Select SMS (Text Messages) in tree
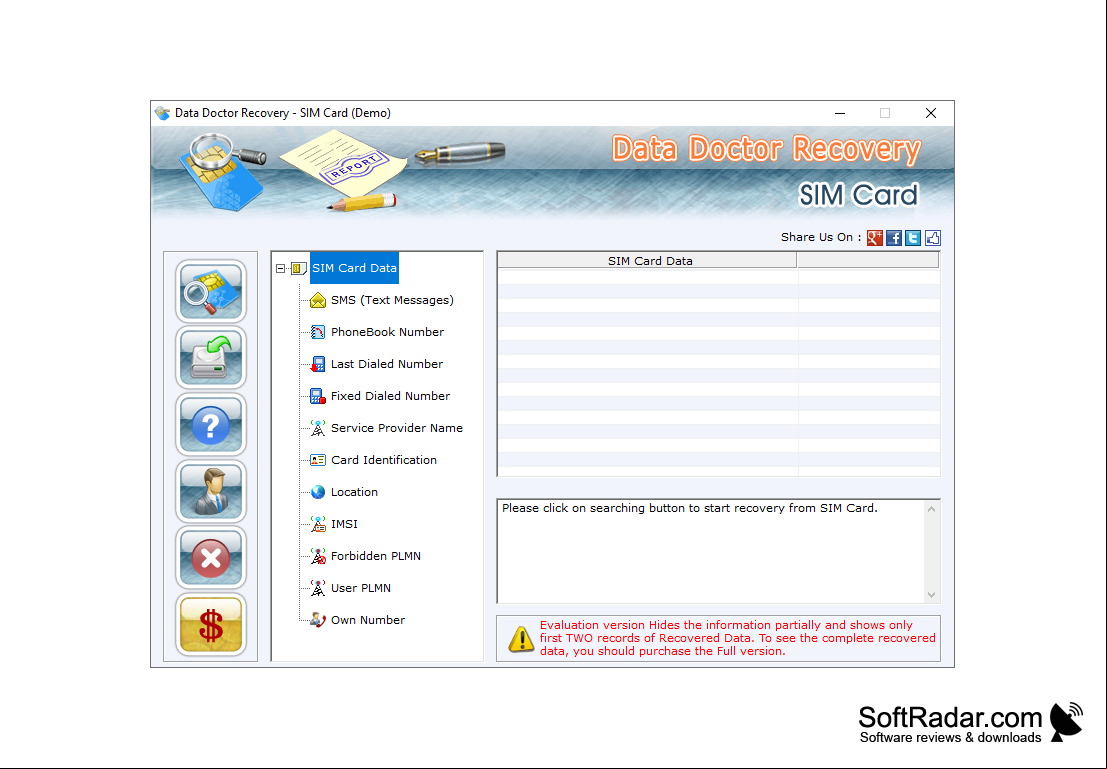Image resolution: width=1107 pixels, height=769 pixels. pyautogui.click(x=392, y=300)
